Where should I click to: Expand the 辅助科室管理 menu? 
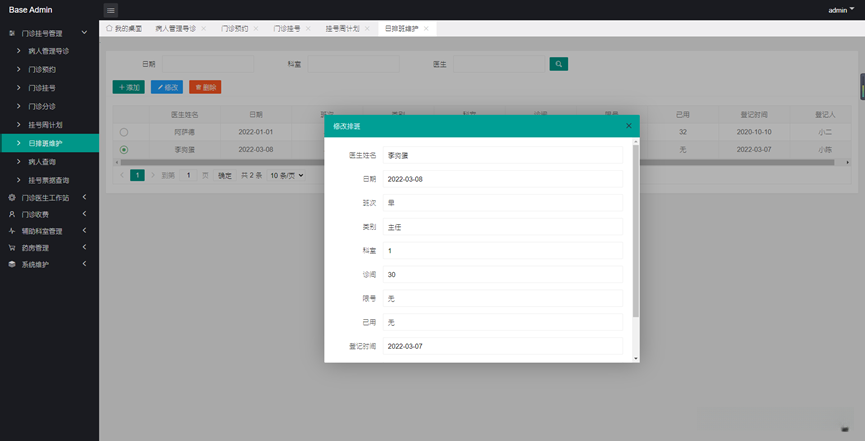coord(84,231)
